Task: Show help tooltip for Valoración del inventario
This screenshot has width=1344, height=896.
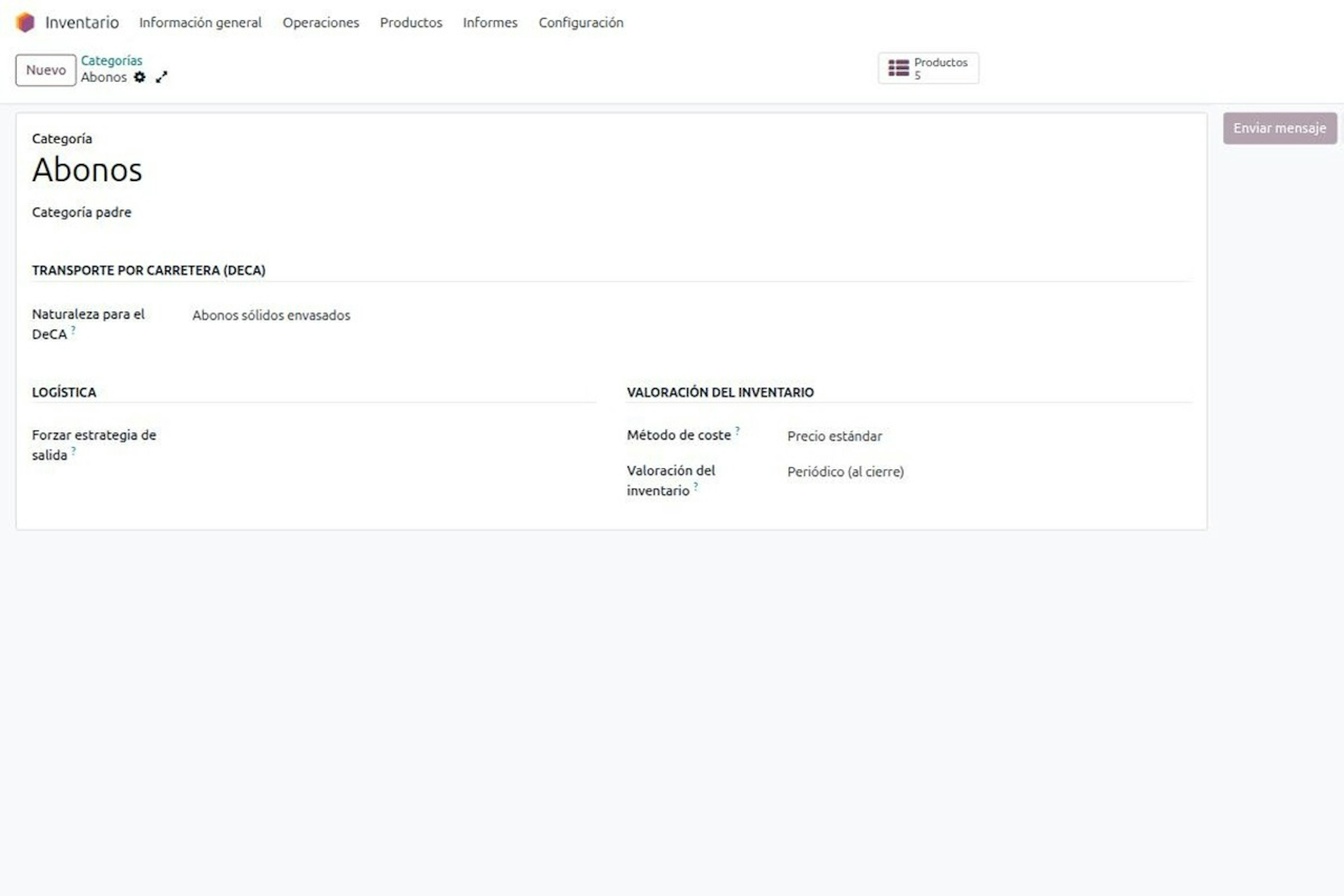Action: click(695, 486)
